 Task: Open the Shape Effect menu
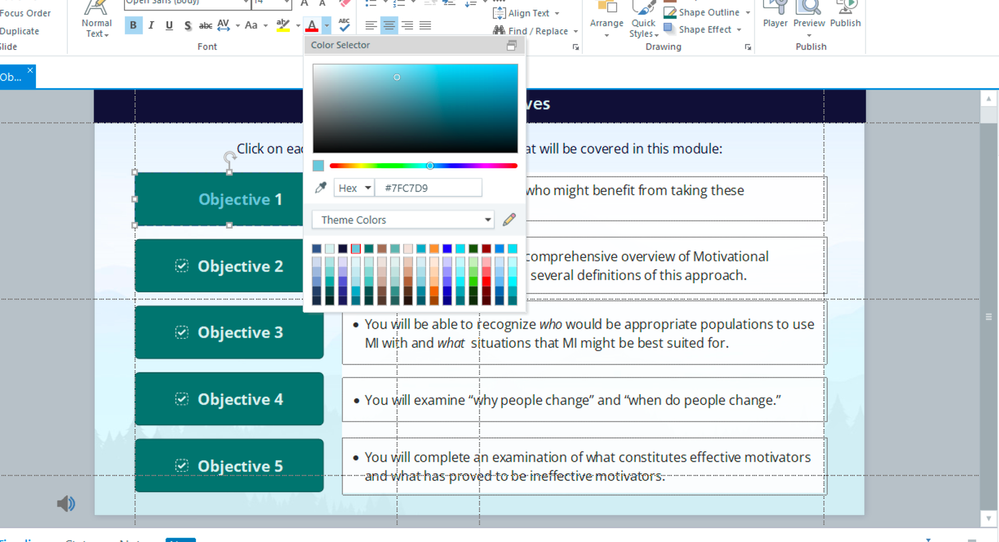pos(702,29)
